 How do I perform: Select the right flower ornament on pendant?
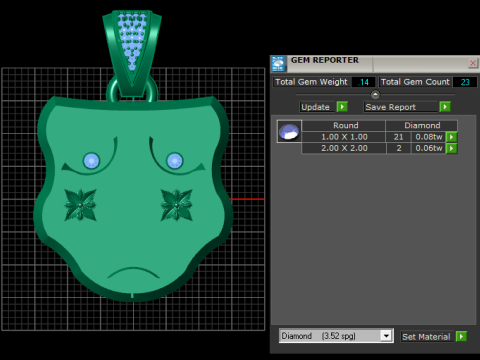tap(177, 205)
